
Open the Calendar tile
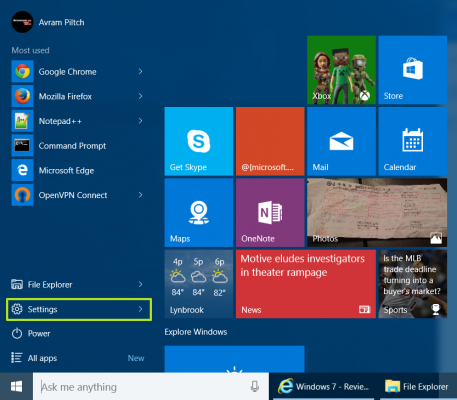413,141
